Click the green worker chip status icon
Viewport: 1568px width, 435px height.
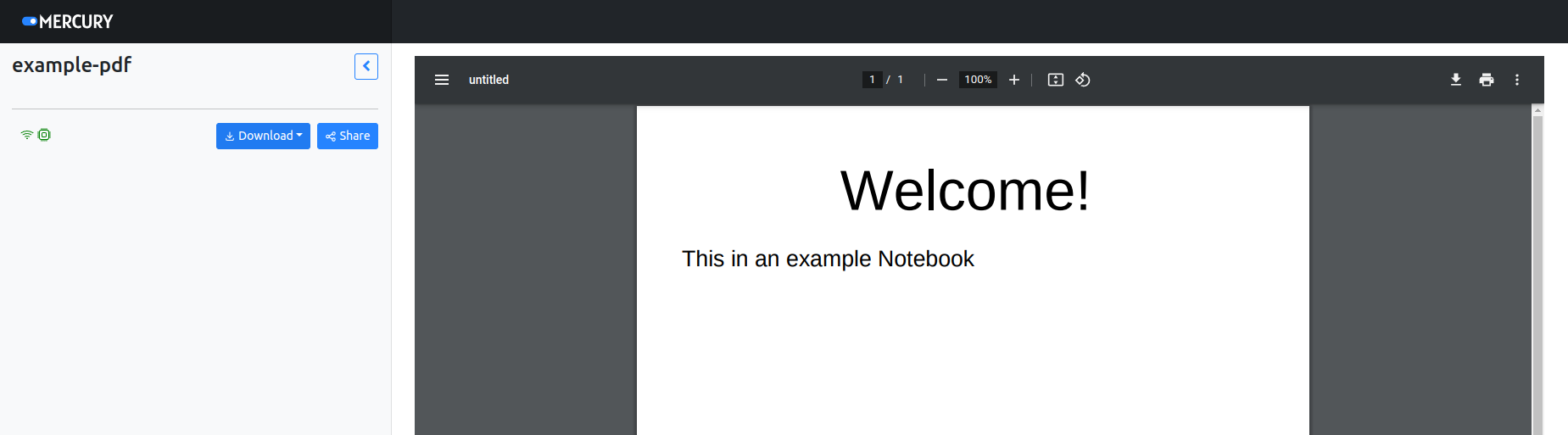(x=44, y=135)
